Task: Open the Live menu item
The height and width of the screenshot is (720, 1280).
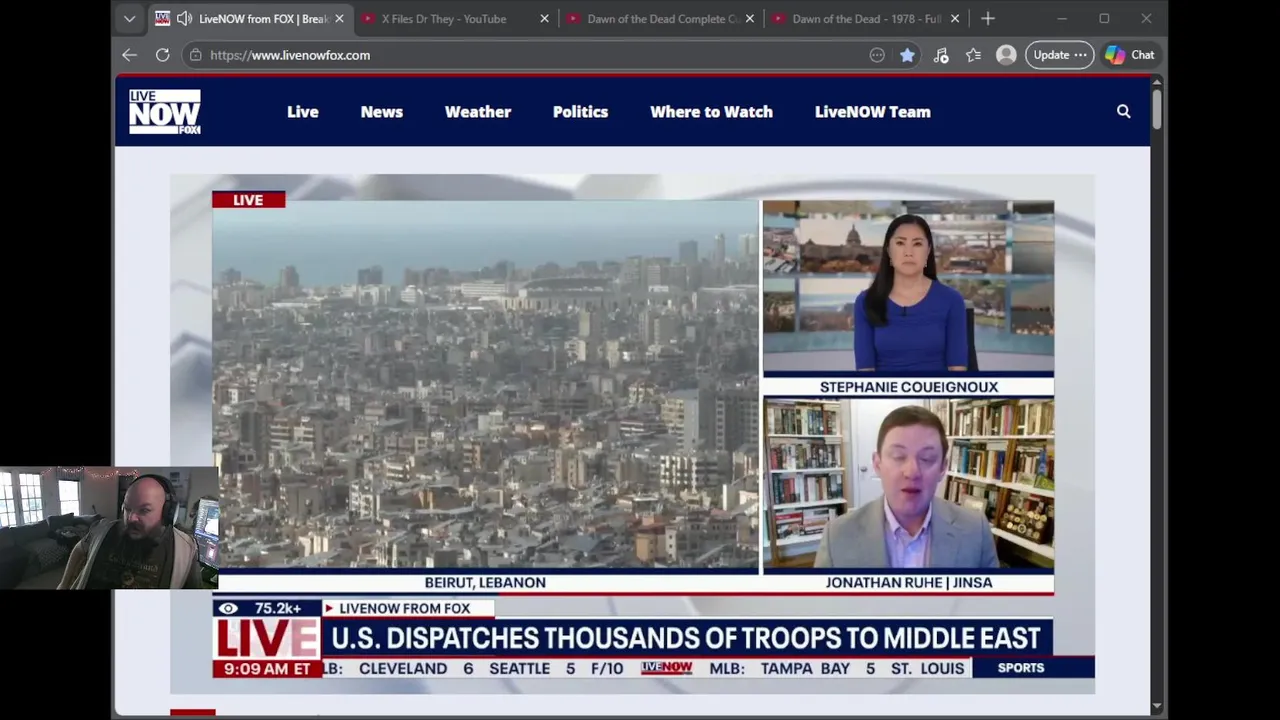Action: (303, 112)
